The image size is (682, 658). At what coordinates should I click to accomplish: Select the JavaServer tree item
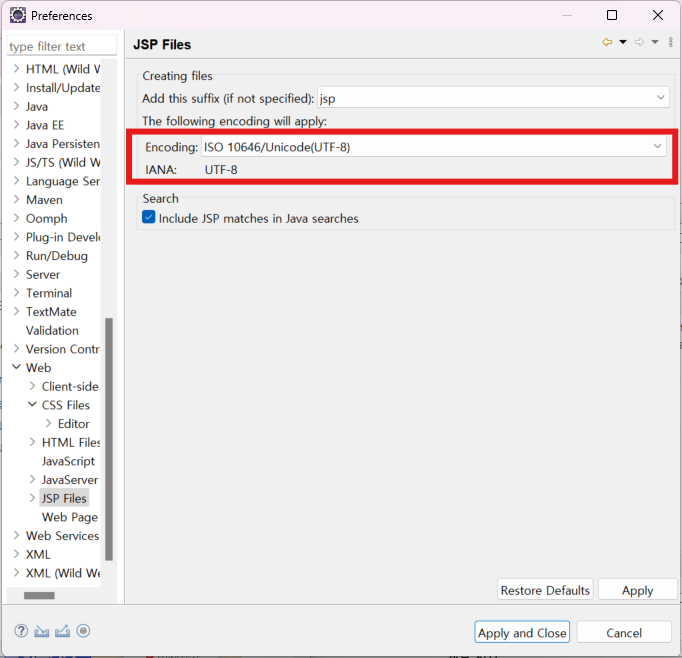[70, 480]
